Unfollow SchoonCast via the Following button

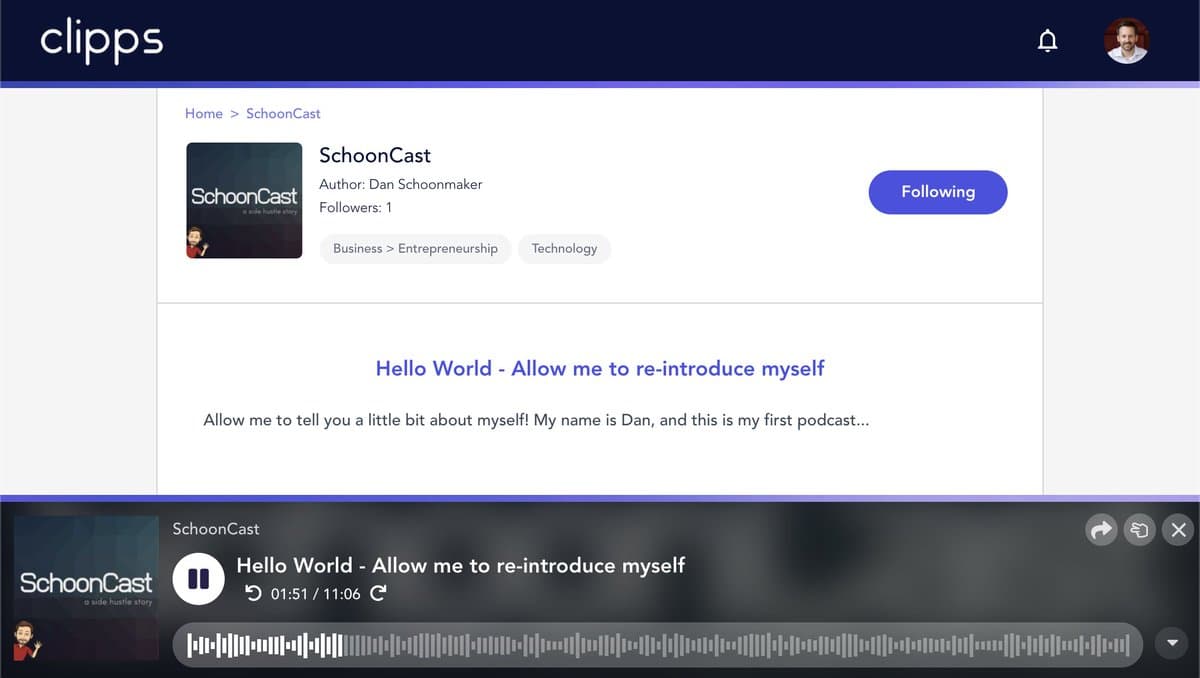point(937,191)
